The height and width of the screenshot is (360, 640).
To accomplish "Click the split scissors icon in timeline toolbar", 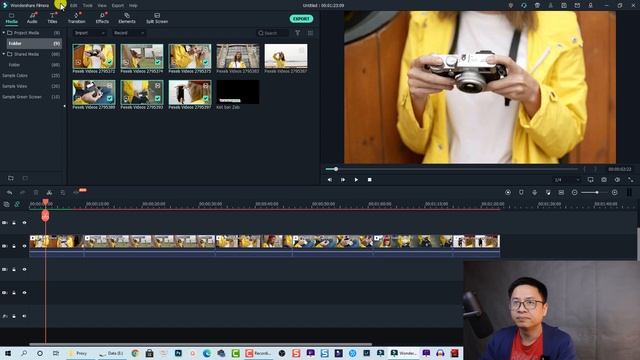I will coord(49,193).
